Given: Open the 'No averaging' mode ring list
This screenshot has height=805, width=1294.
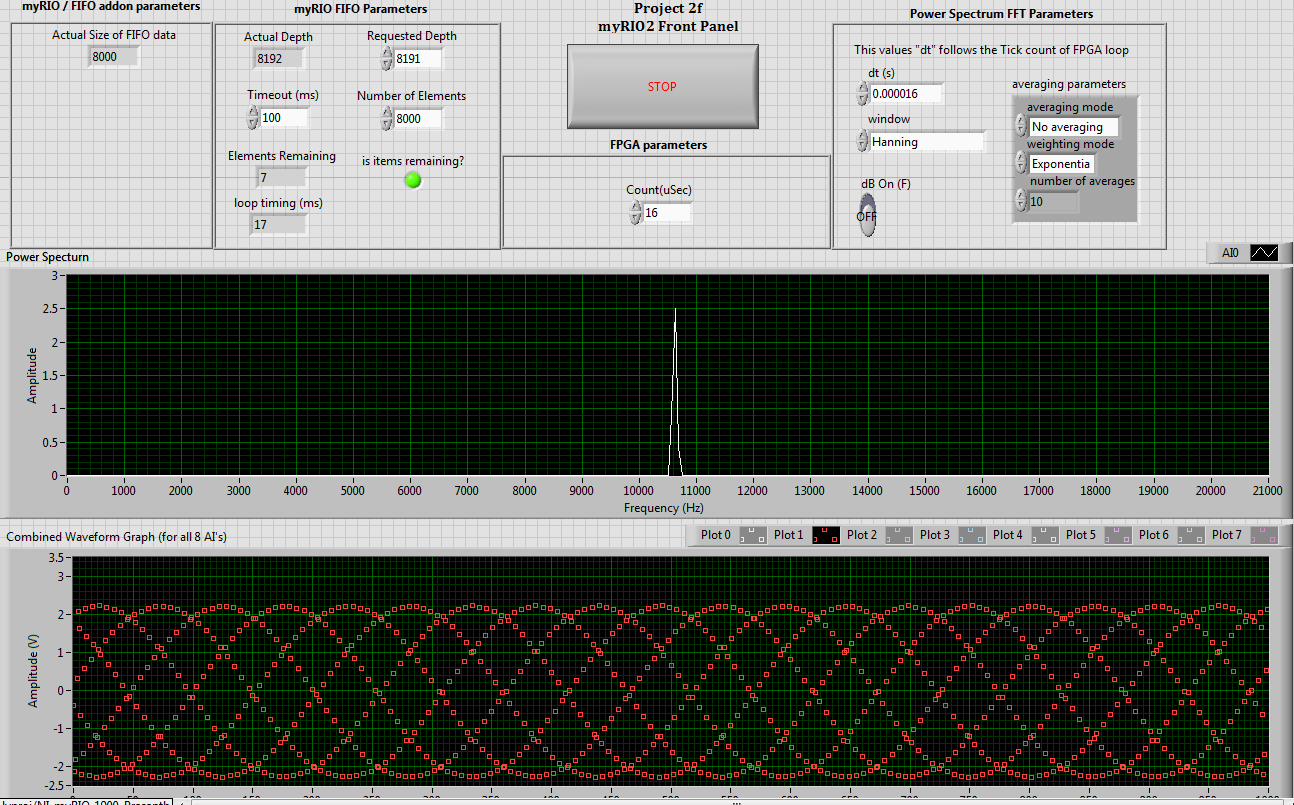Looking at the screenshot, I should pyautogui.click(x=1074, y=127).
